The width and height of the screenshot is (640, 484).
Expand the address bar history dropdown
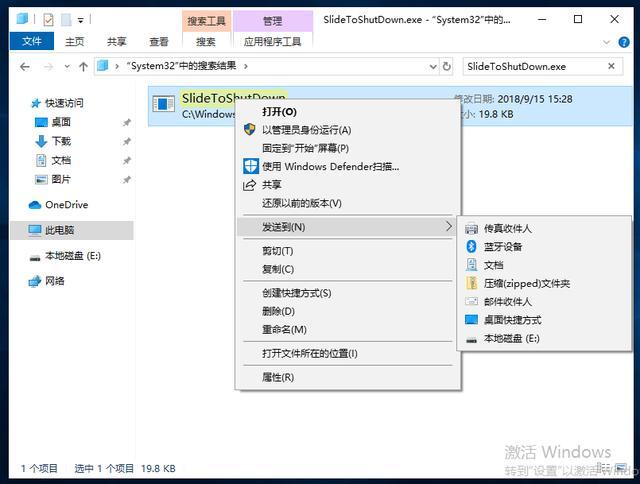(433, 67)
